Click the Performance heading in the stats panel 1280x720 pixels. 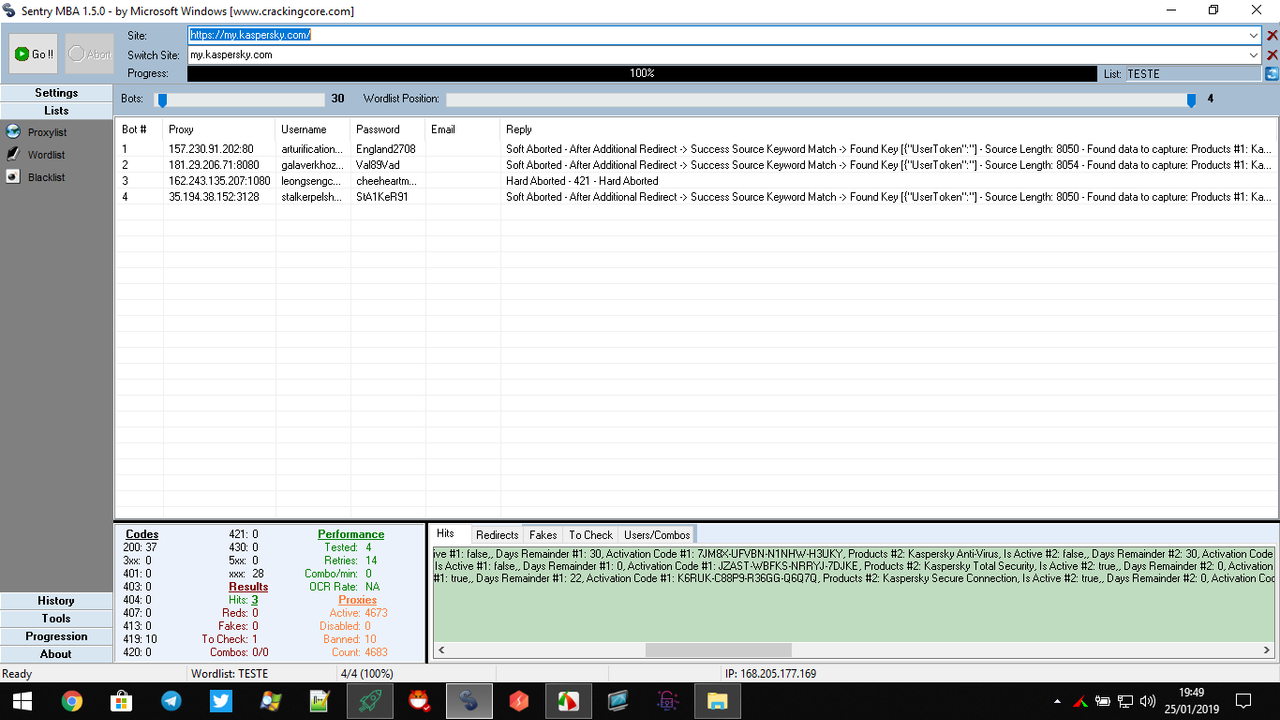[351, 534]
